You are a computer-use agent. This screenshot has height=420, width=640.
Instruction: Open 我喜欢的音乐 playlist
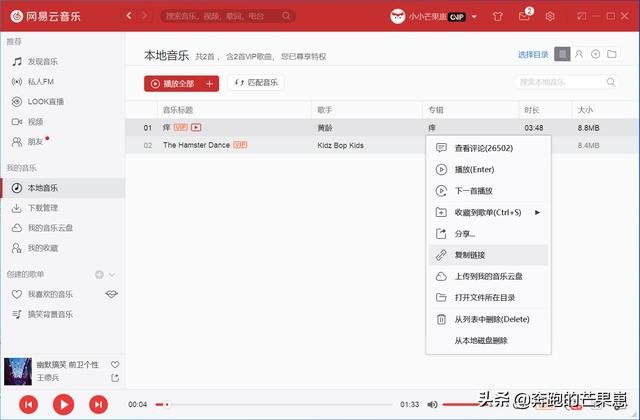(50, 294)
